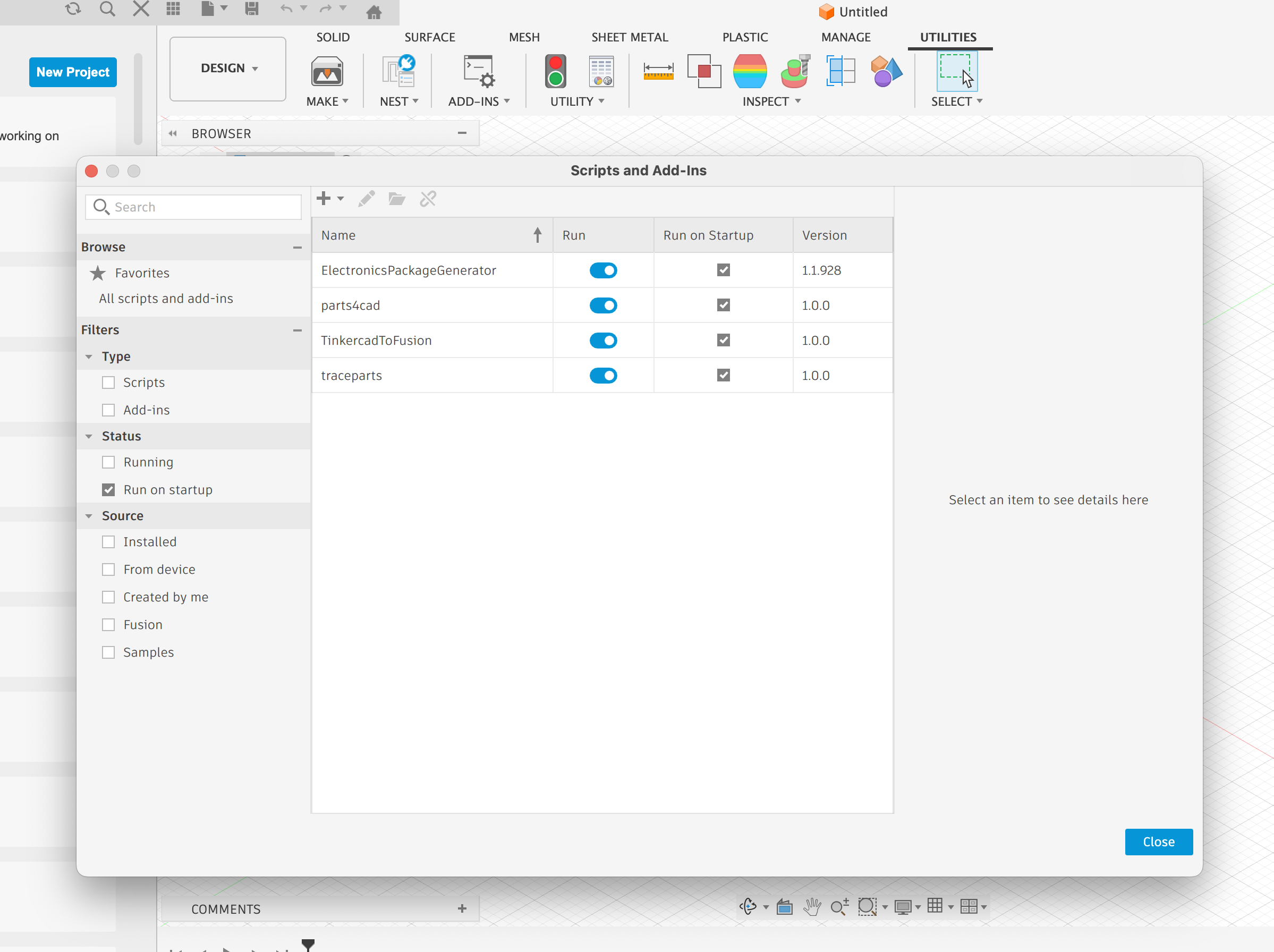This screenshot has width=1274, height=952.
Task: Click the Select window tool icon
Action: 957,71
